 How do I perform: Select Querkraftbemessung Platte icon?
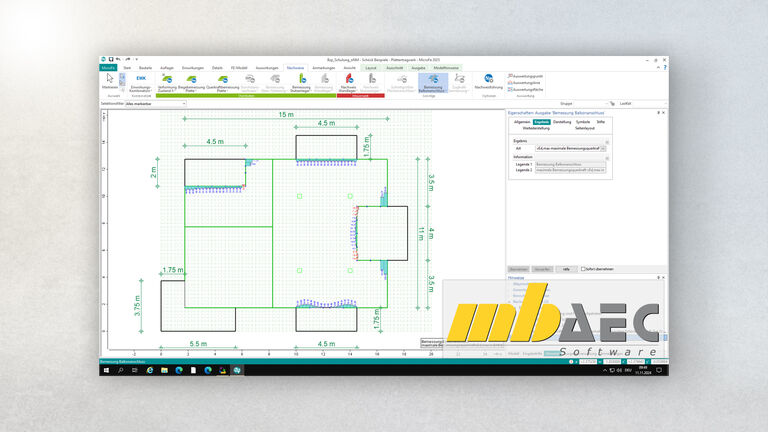222,80
